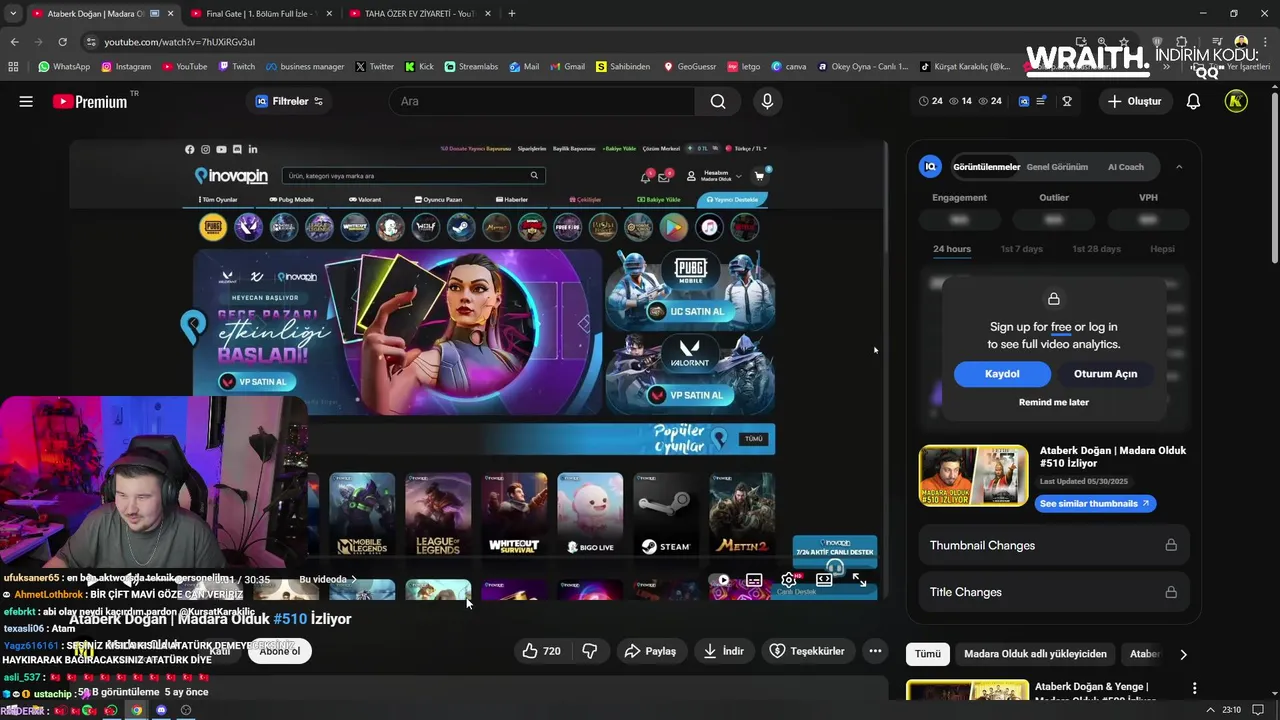Go back in the browser

coord(14,42)
